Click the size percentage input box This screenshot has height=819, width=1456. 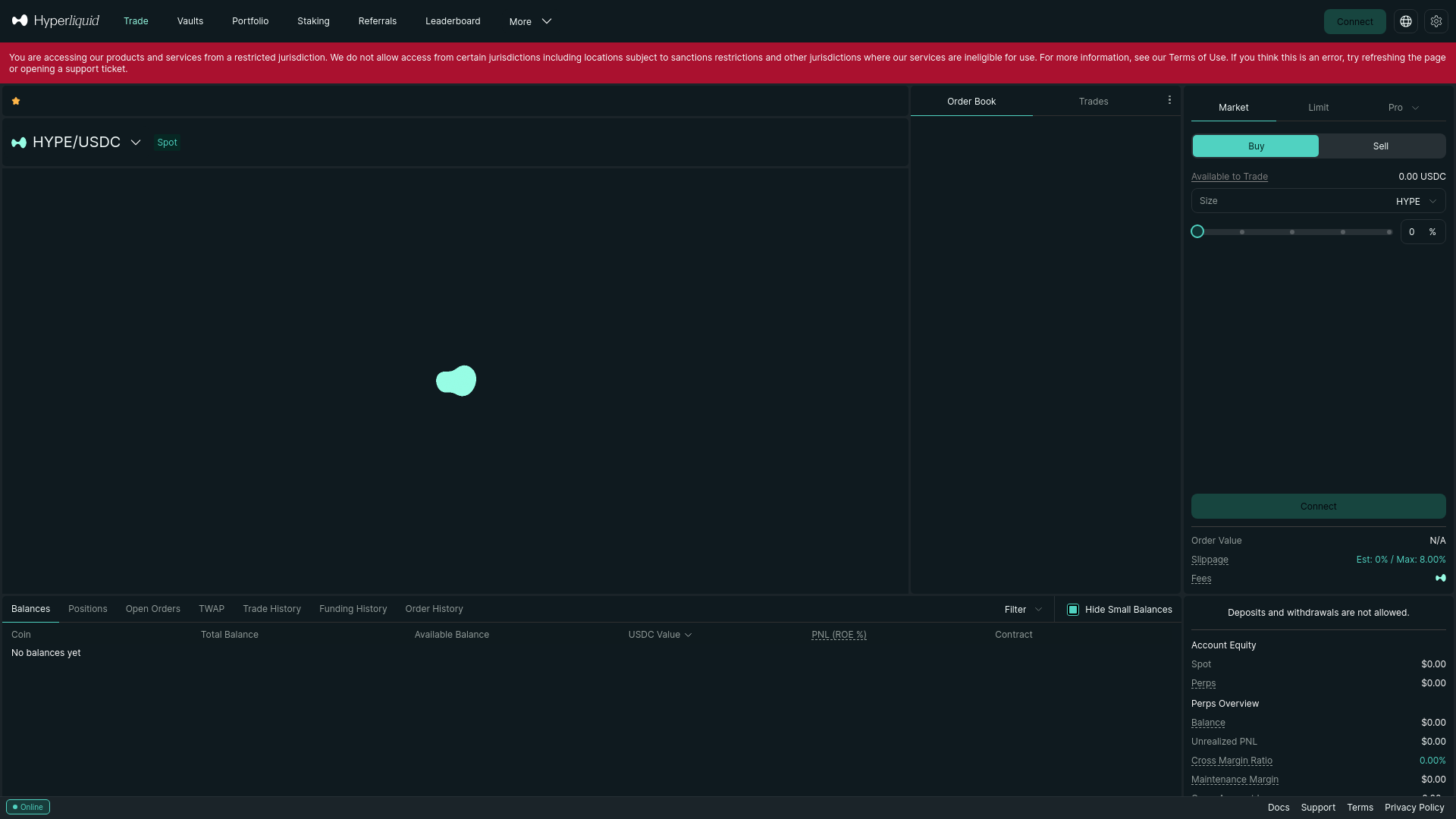(1423, 232)
